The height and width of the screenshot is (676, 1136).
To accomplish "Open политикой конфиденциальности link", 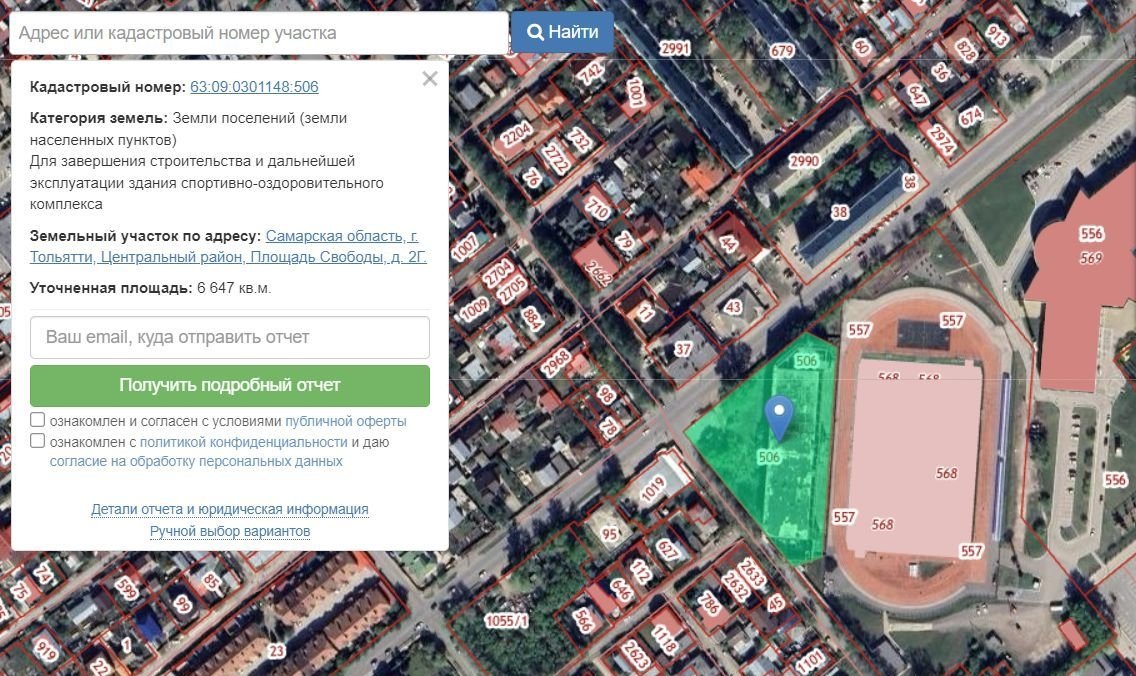I will pyautogui.click(x=243, y=442).
